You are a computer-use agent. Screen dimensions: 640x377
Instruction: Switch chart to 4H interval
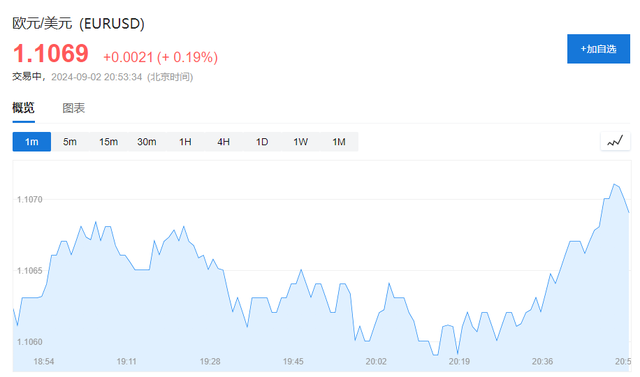[223, 142]
